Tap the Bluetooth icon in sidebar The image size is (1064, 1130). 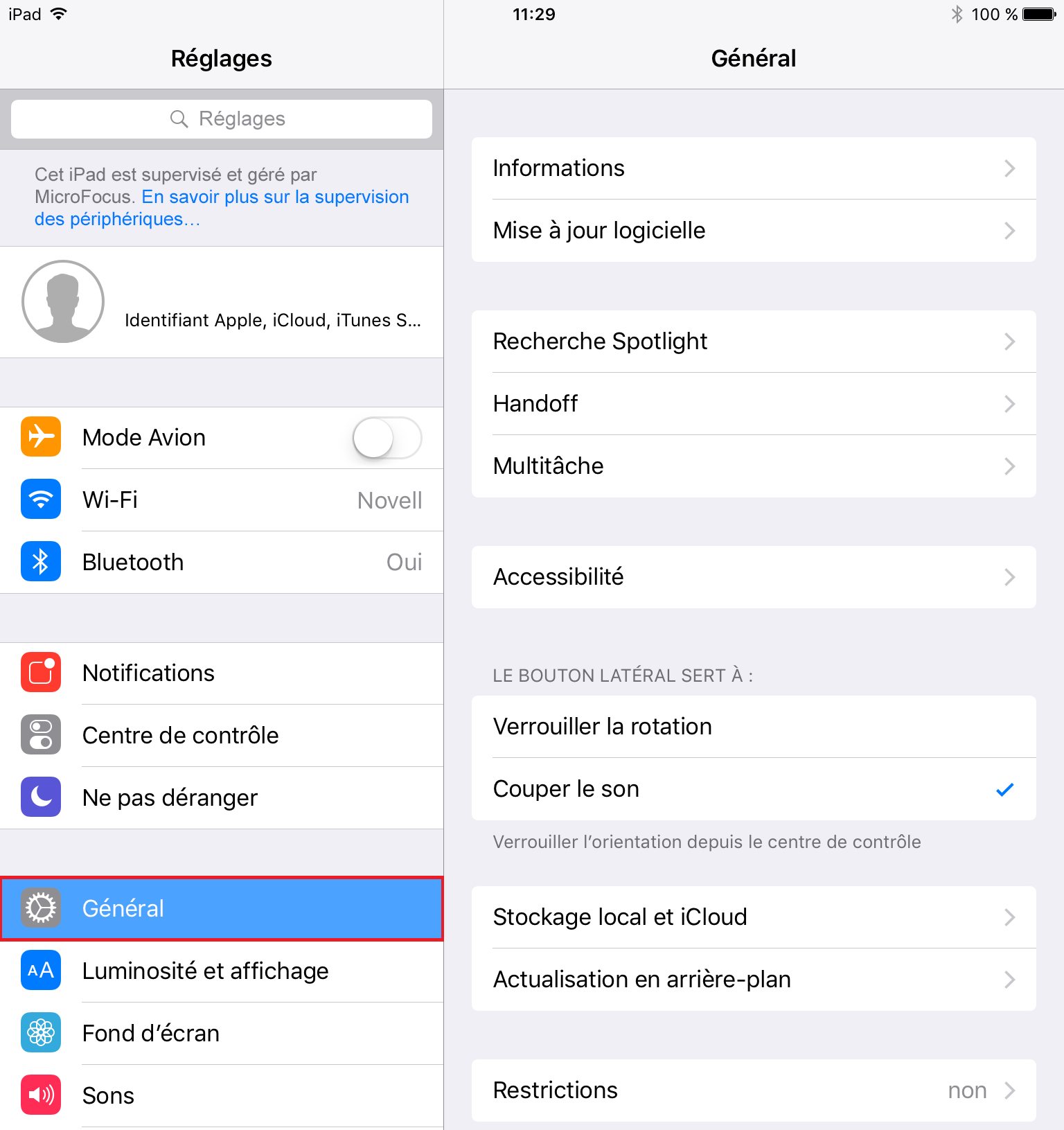(x=41, y=561)
